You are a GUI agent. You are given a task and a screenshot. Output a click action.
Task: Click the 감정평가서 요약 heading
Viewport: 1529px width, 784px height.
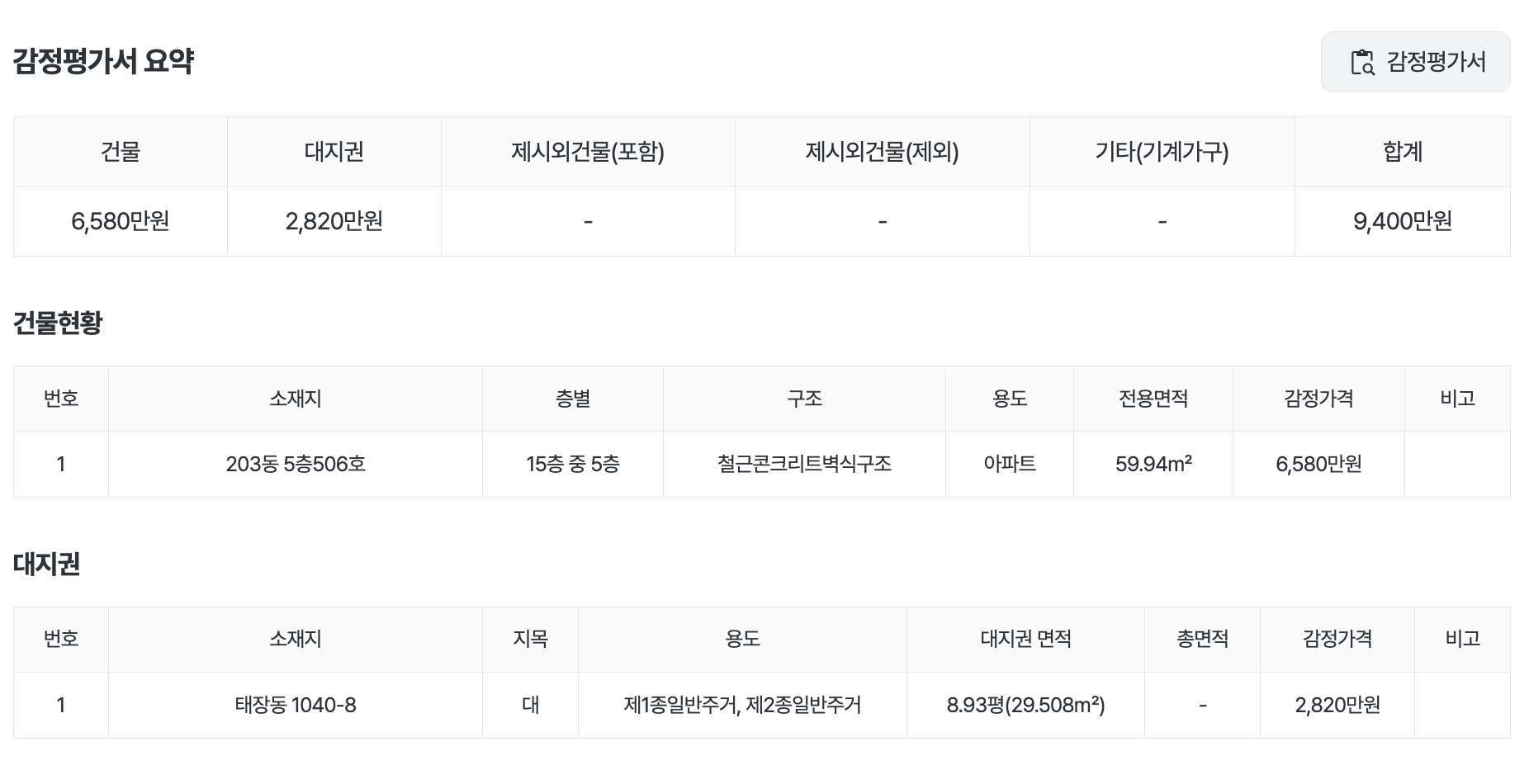pos(103,62)
